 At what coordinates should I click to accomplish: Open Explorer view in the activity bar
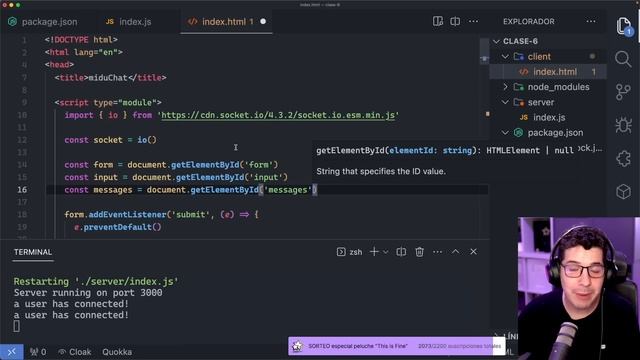tap(624, 27)
